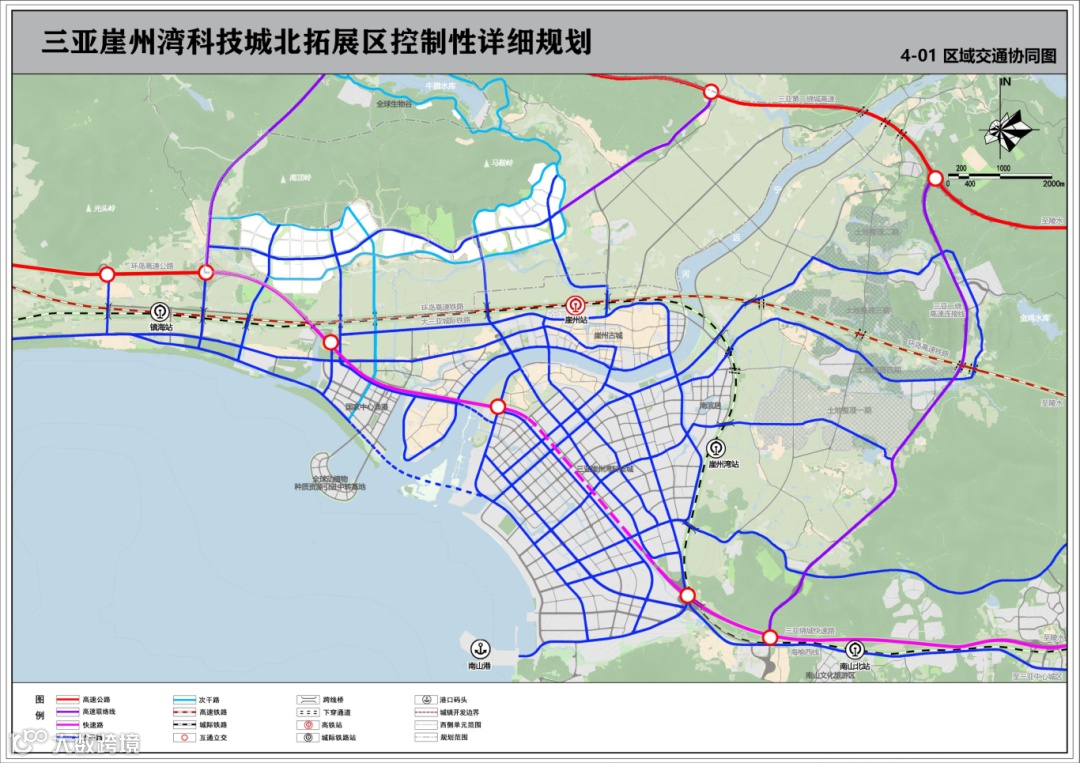Image resolution: width=1080 pixels, height=763 pixels.
Task: Click westernmost interchange circle on 环岛高速公路
Action: pos(107,275)
